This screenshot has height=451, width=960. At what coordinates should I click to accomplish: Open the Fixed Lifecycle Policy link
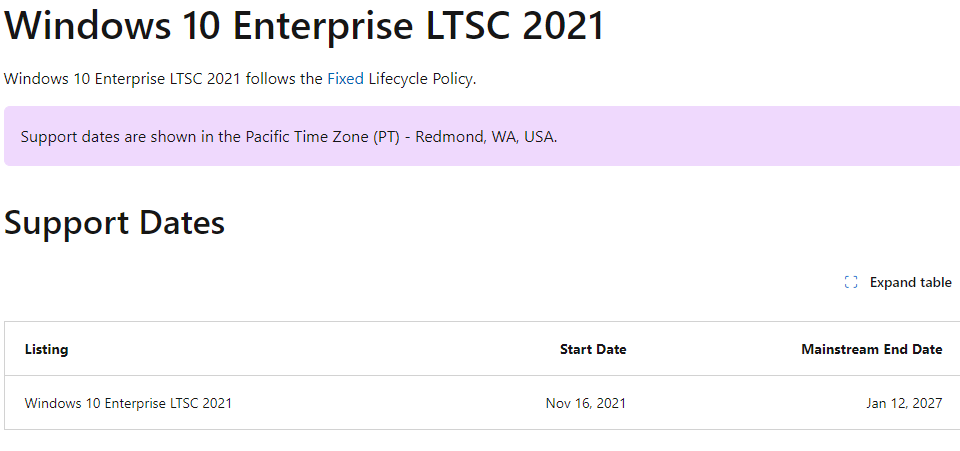[x=345, y=79]
